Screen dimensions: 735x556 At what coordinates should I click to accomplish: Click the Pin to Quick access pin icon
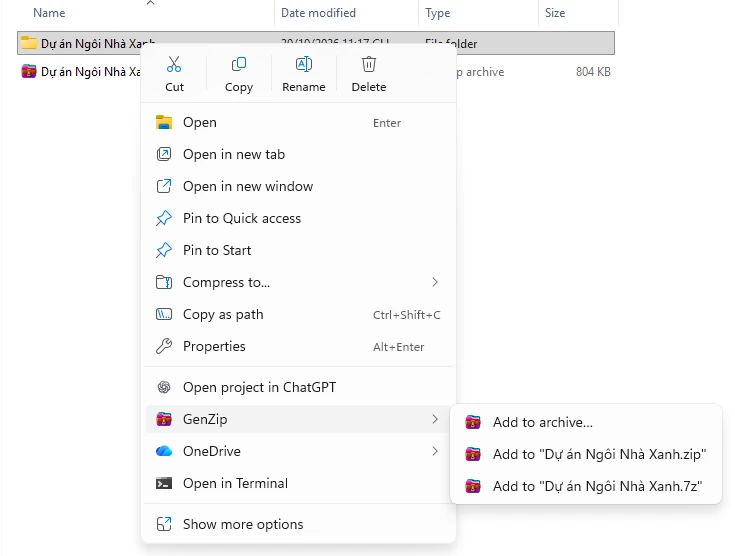[x=164, y=218]
